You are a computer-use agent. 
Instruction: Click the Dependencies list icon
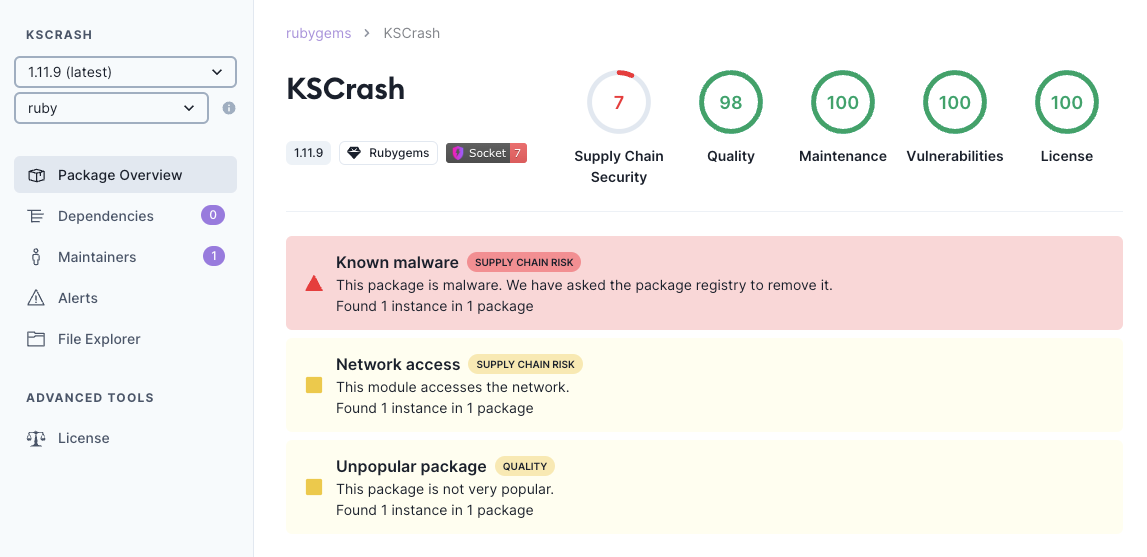point(36,216)
